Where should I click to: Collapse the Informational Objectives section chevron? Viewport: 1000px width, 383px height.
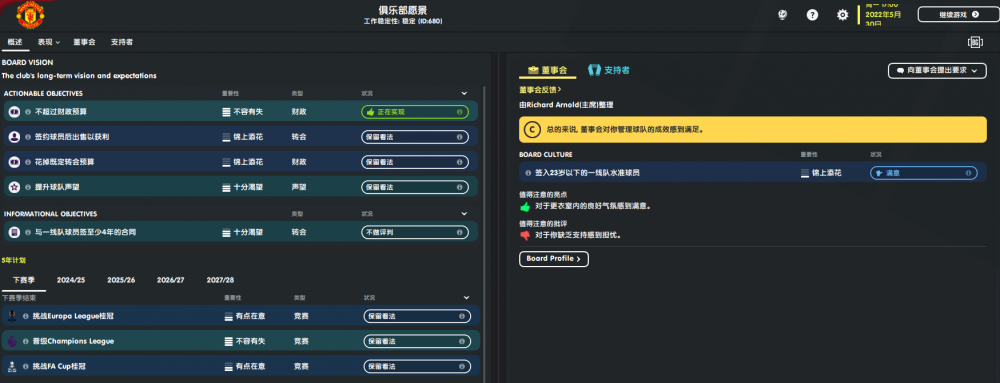click(x=465, y=214)
